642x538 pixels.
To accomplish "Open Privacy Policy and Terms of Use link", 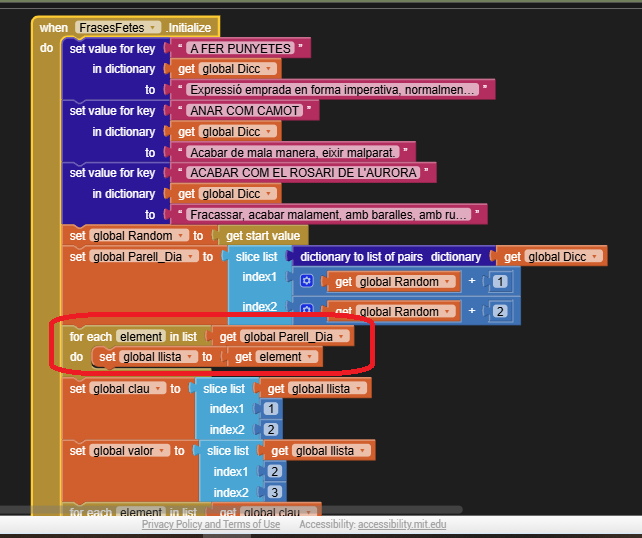I will [210, 525].
